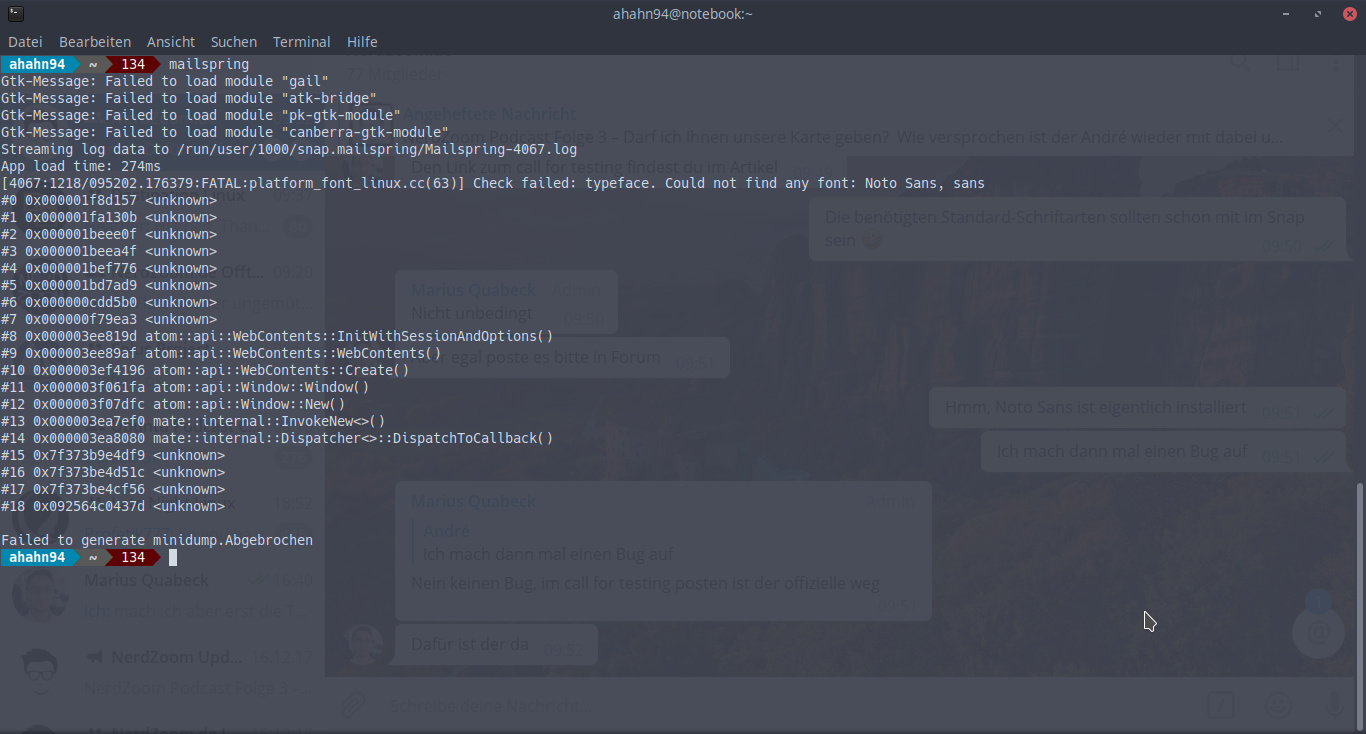Screen dimensions: 1366x734
Task: Click the 'Failed to generate minidump' line
Action: 157,540
